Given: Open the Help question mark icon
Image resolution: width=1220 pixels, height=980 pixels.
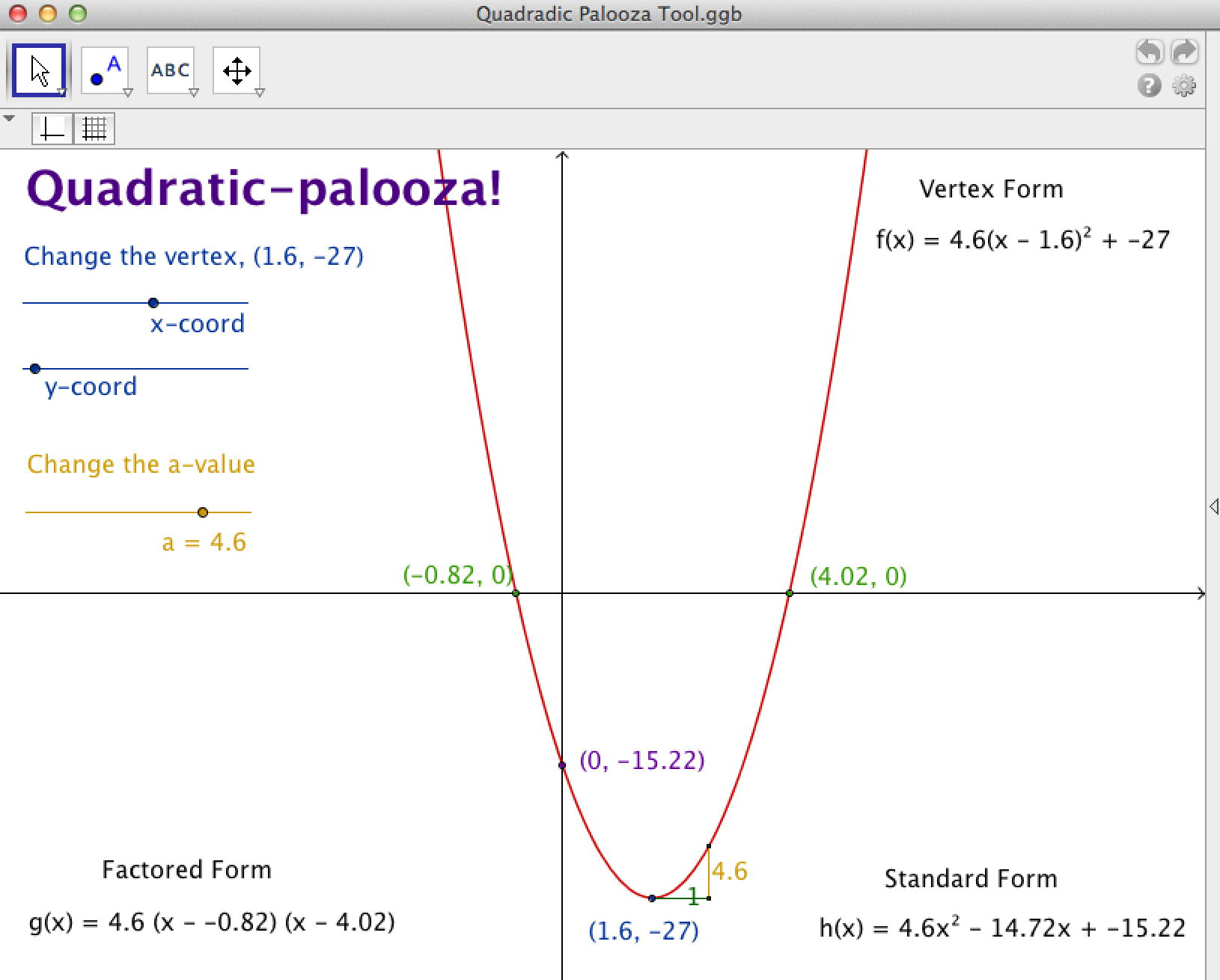Looking at the screenshot, I should tap(1150, 86).
